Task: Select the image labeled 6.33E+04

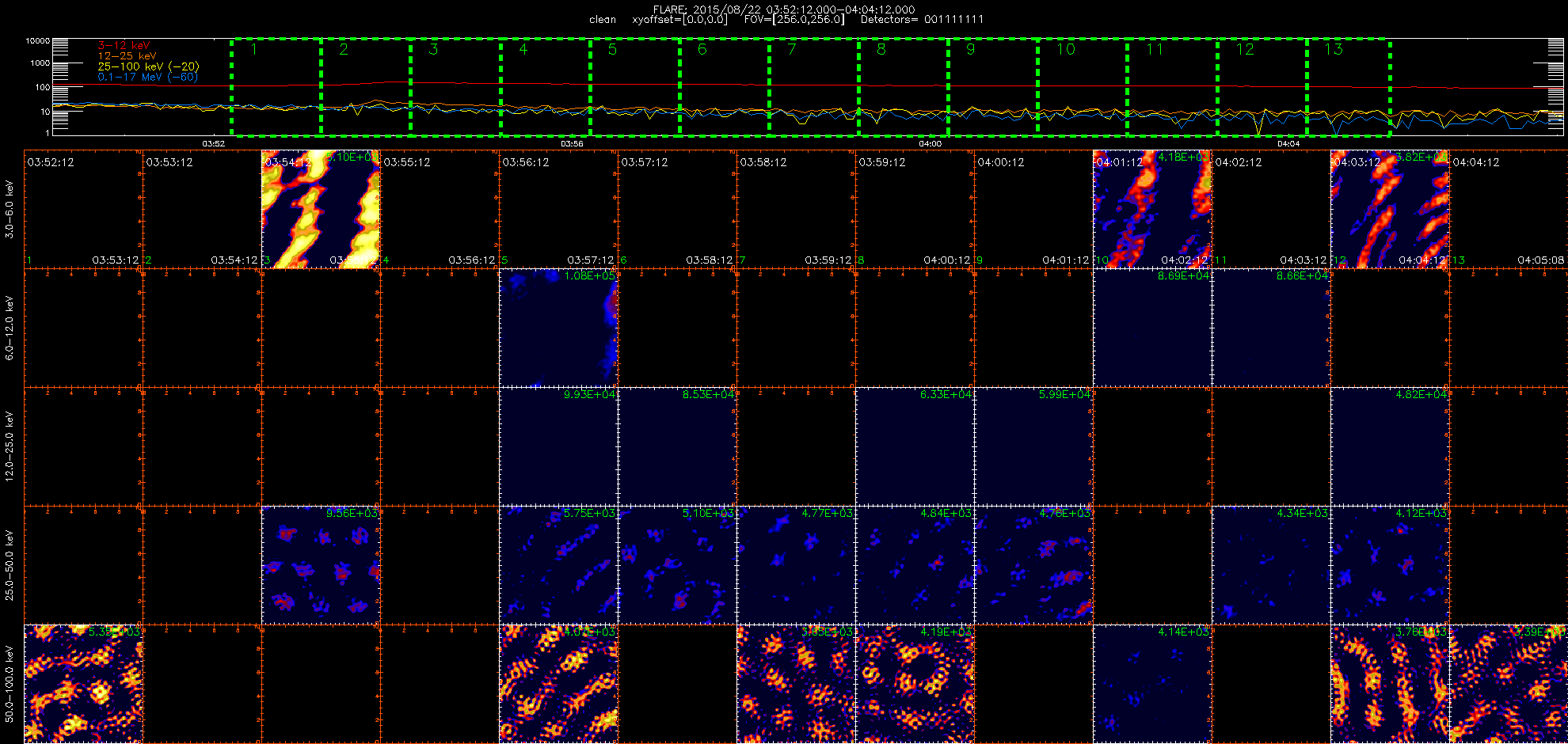Action: point(915,446)
